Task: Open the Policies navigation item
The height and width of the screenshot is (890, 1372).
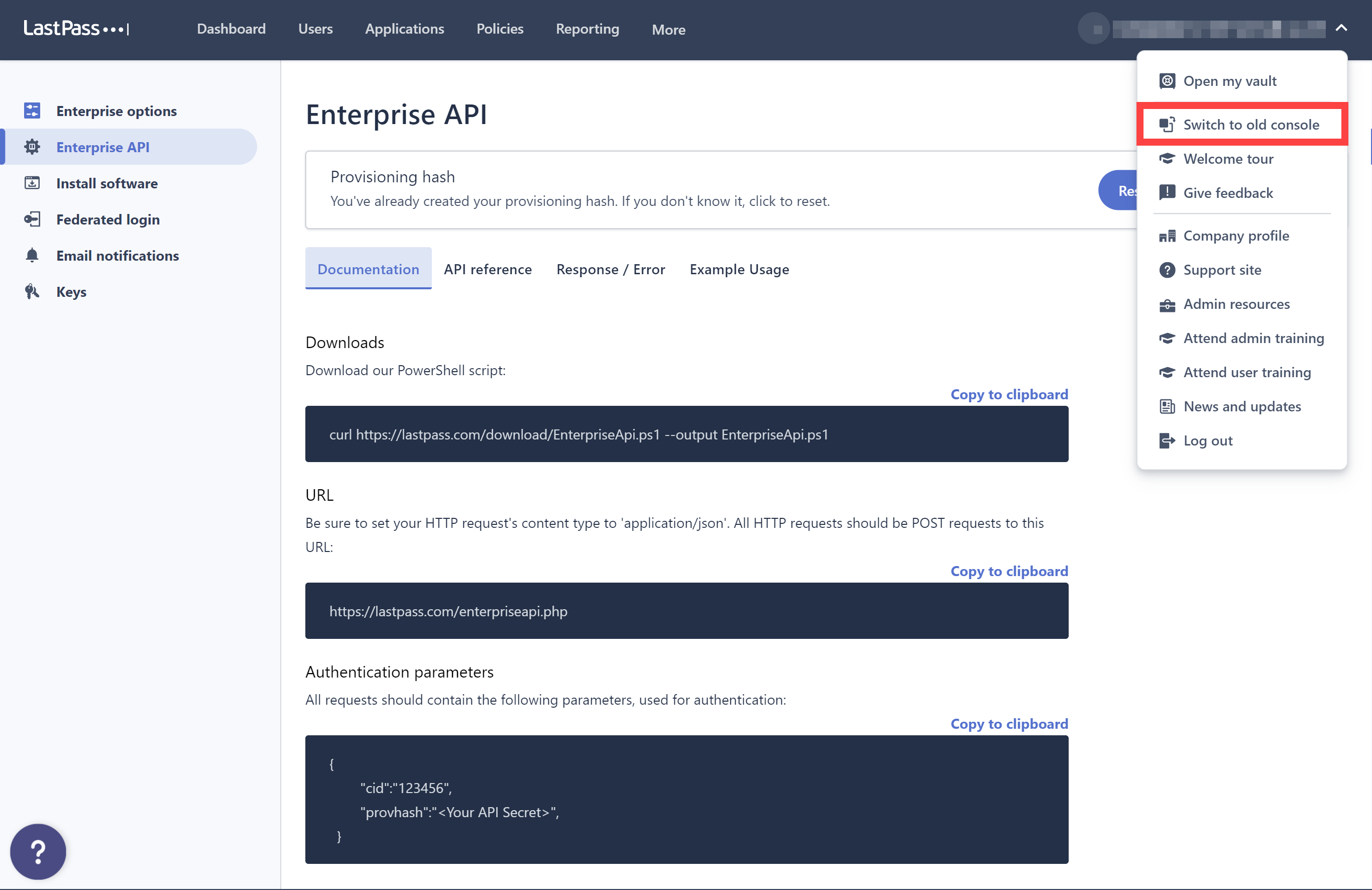Action: pos(500,29)
